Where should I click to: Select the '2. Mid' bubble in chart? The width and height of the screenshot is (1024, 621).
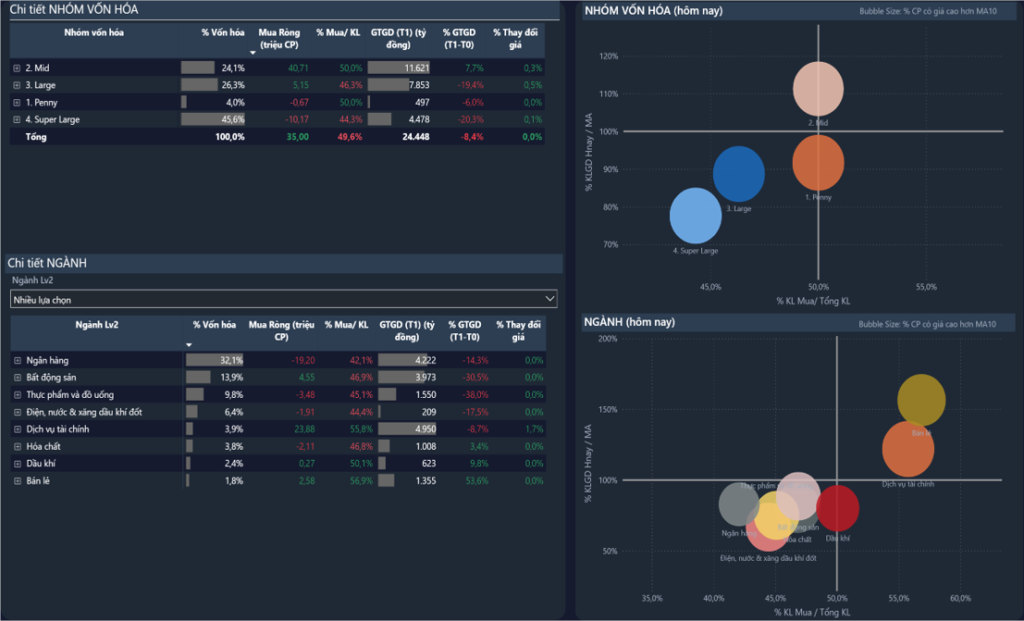pos(819,88)
